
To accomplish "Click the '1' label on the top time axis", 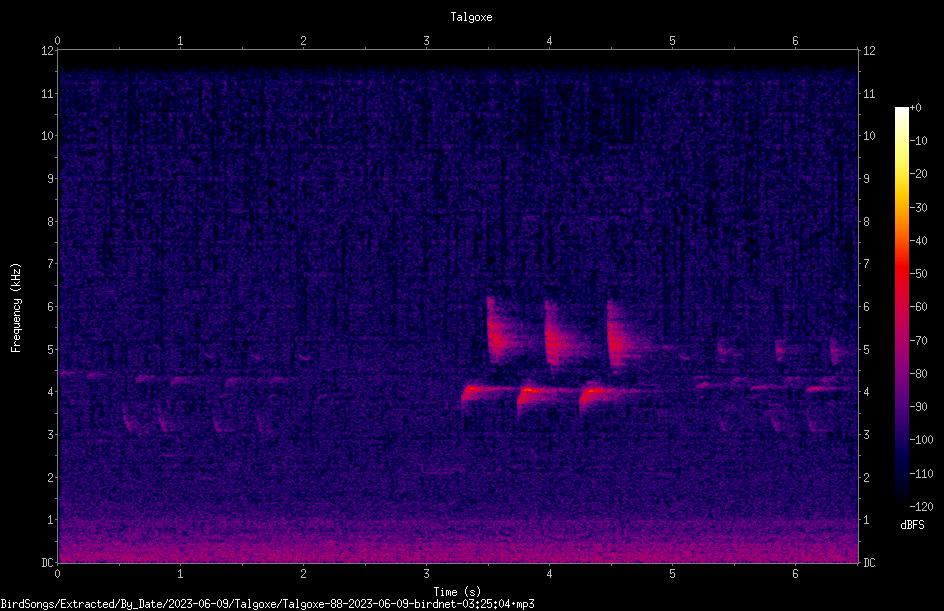I will (180, 41).
